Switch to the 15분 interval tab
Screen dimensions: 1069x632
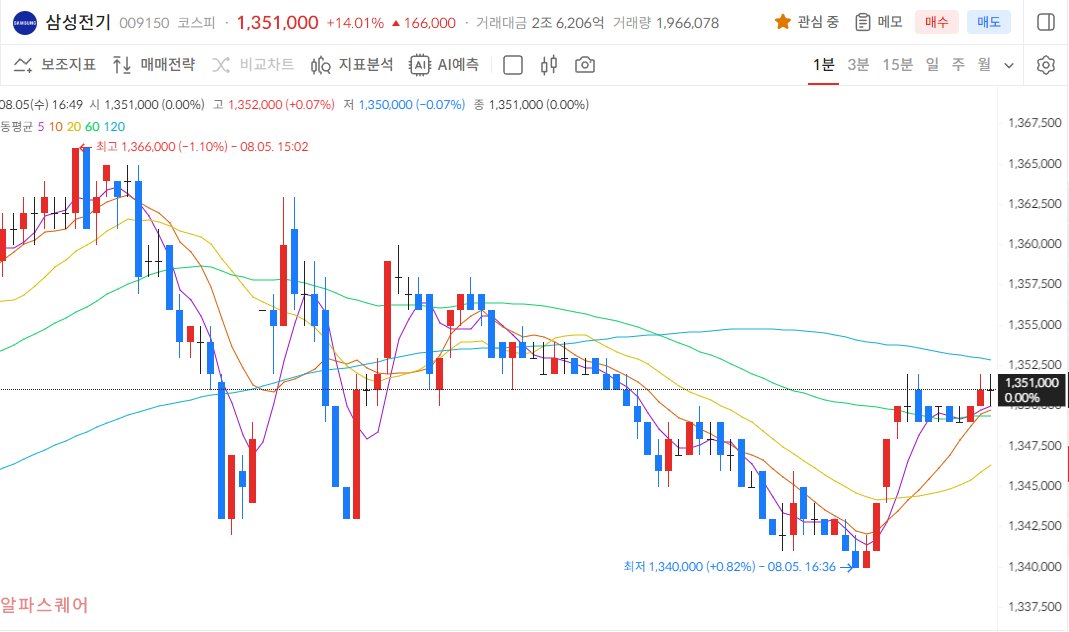(x=897, y=65)
